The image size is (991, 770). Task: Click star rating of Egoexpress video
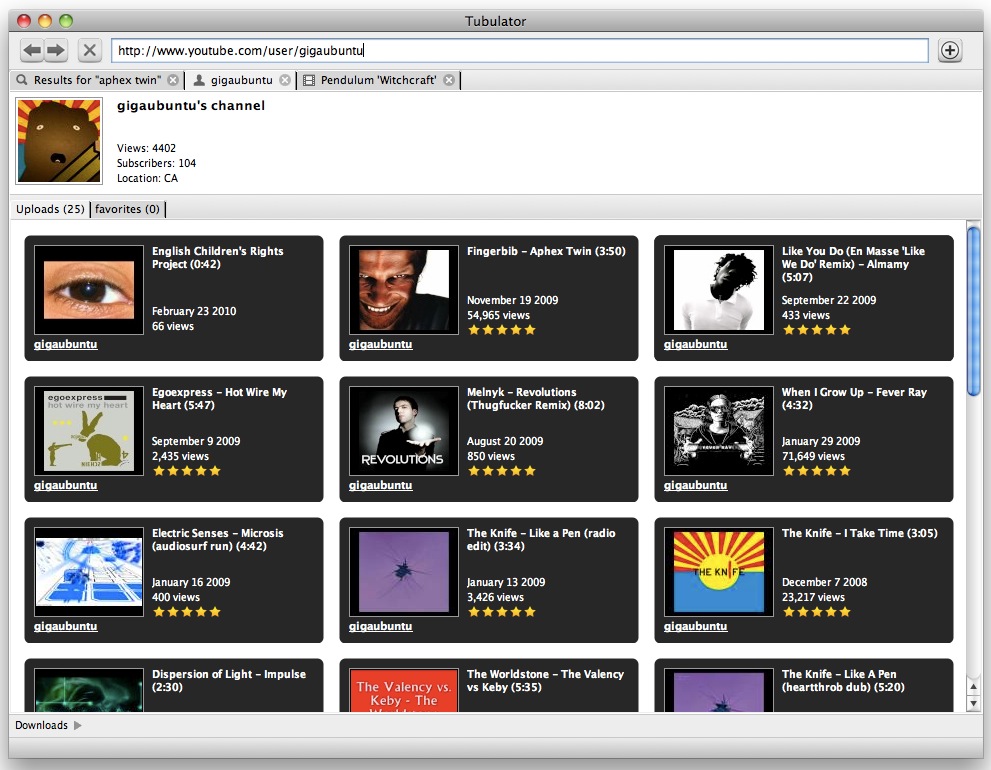[187, 470]
